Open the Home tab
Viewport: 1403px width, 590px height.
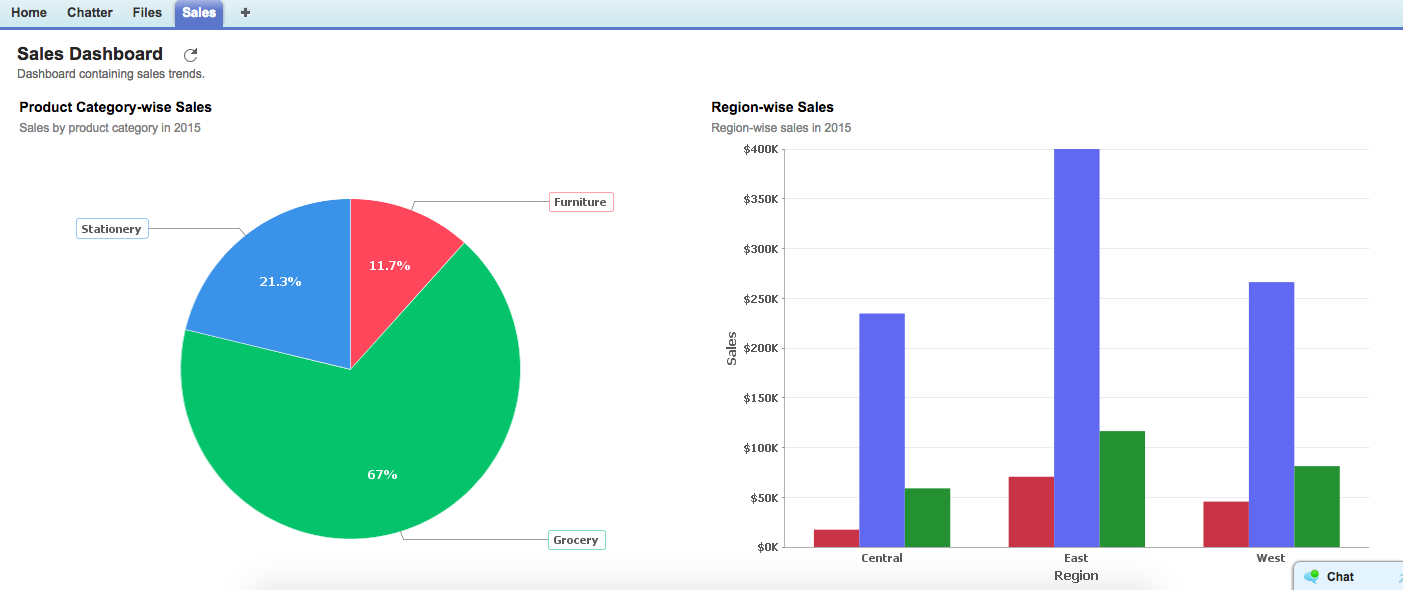point(29,13)
